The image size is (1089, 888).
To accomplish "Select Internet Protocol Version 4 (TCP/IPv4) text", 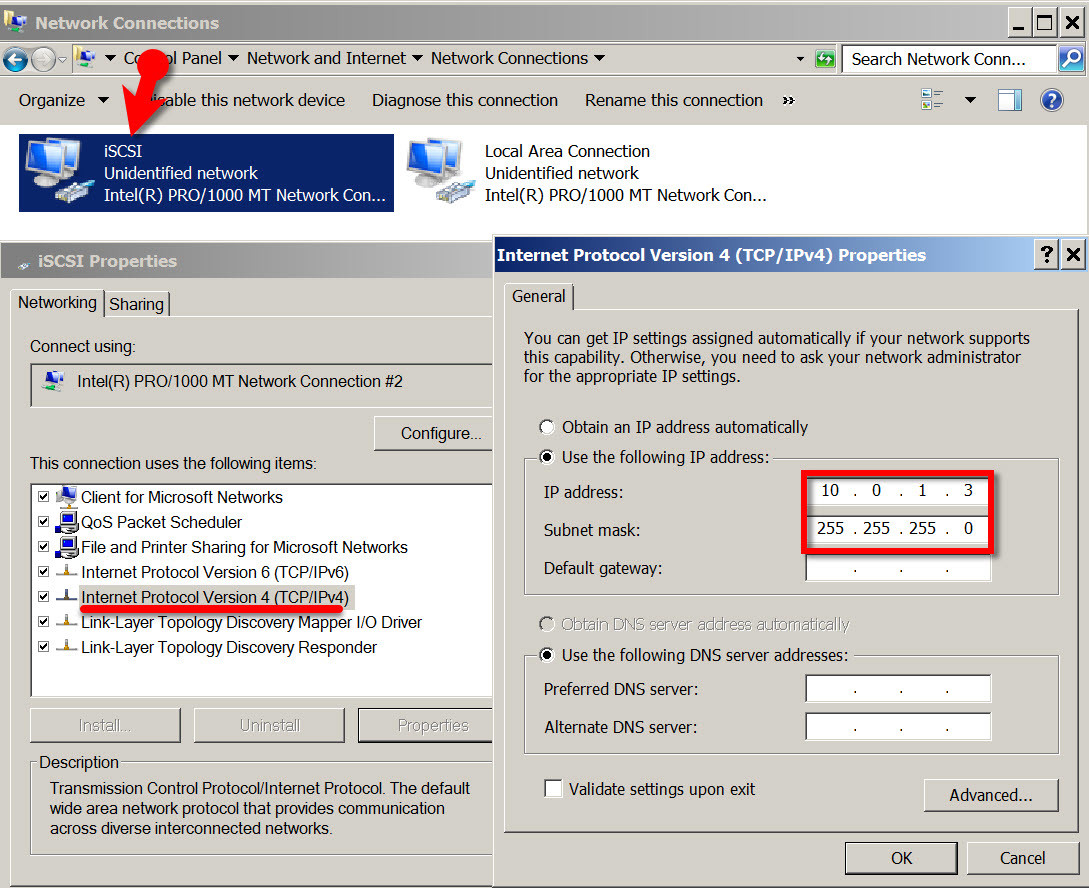I will (x=215, y=597).
